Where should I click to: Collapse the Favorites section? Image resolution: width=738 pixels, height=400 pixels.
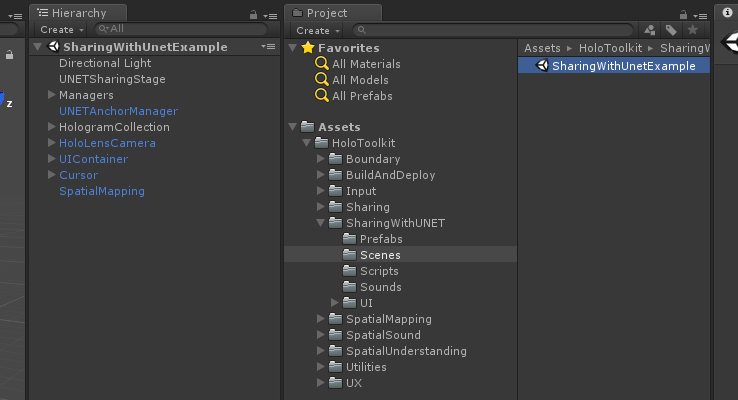pos(292,48)
